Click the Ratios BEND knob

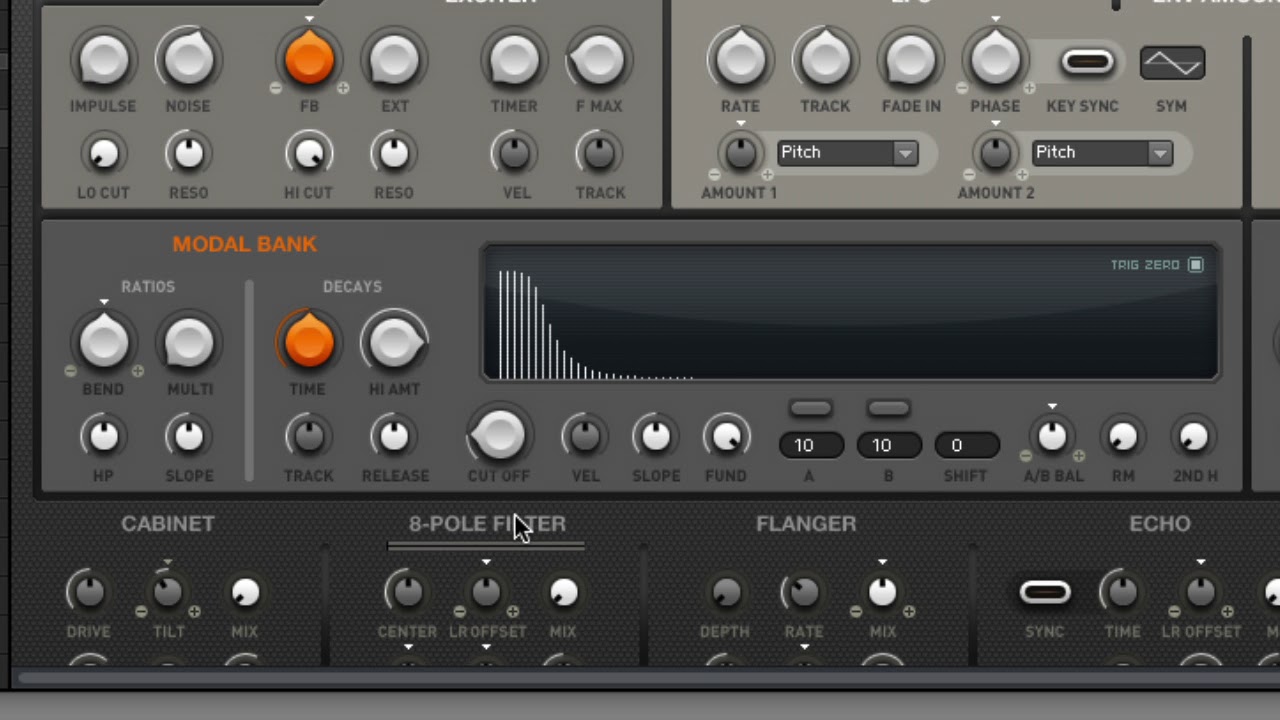104,342
